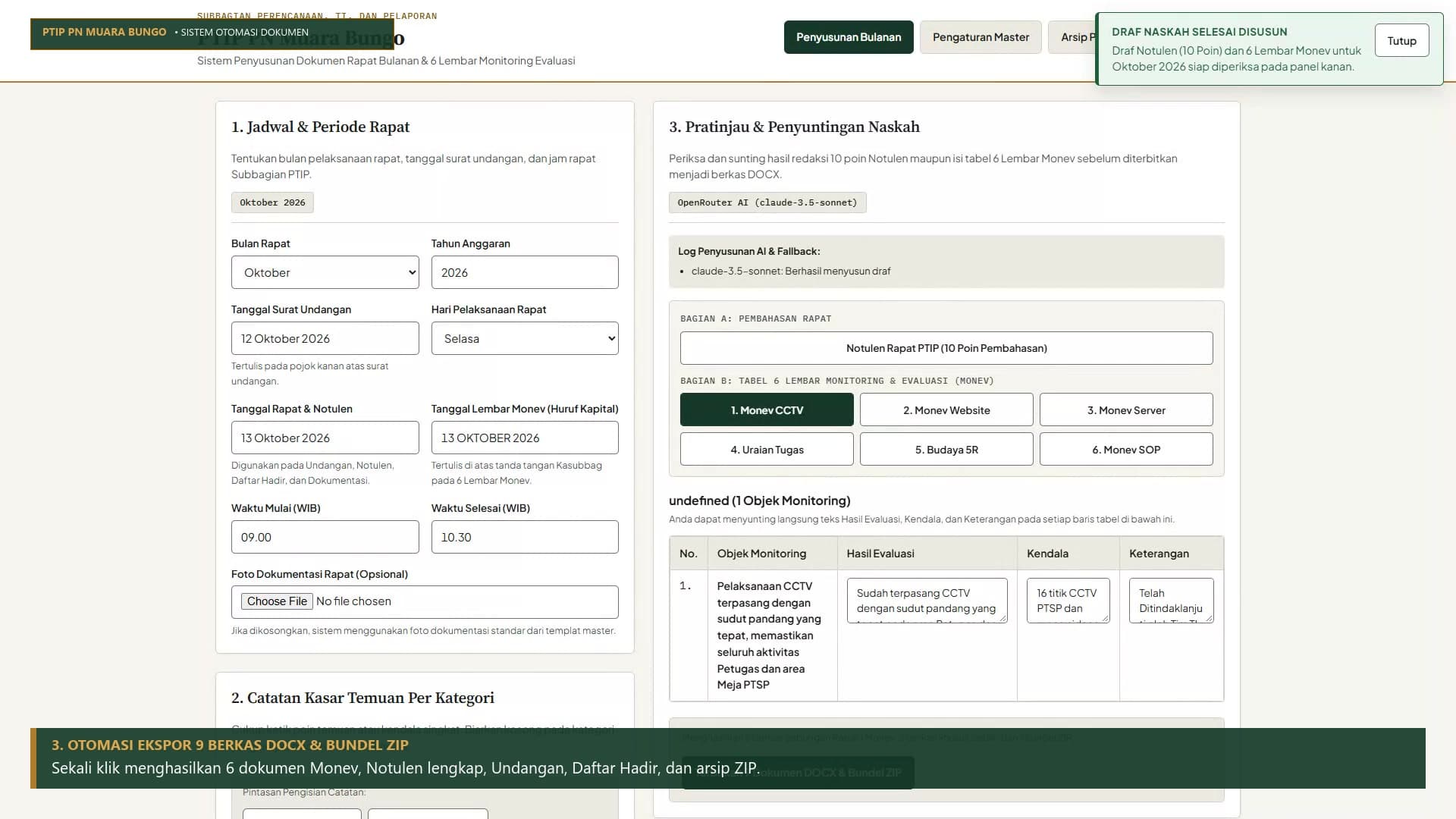Select the Notulen Rapat PTIP (10 Poin Pembahasan) button
Viewport: 1456px width, 819px height.
pos(946,348)
